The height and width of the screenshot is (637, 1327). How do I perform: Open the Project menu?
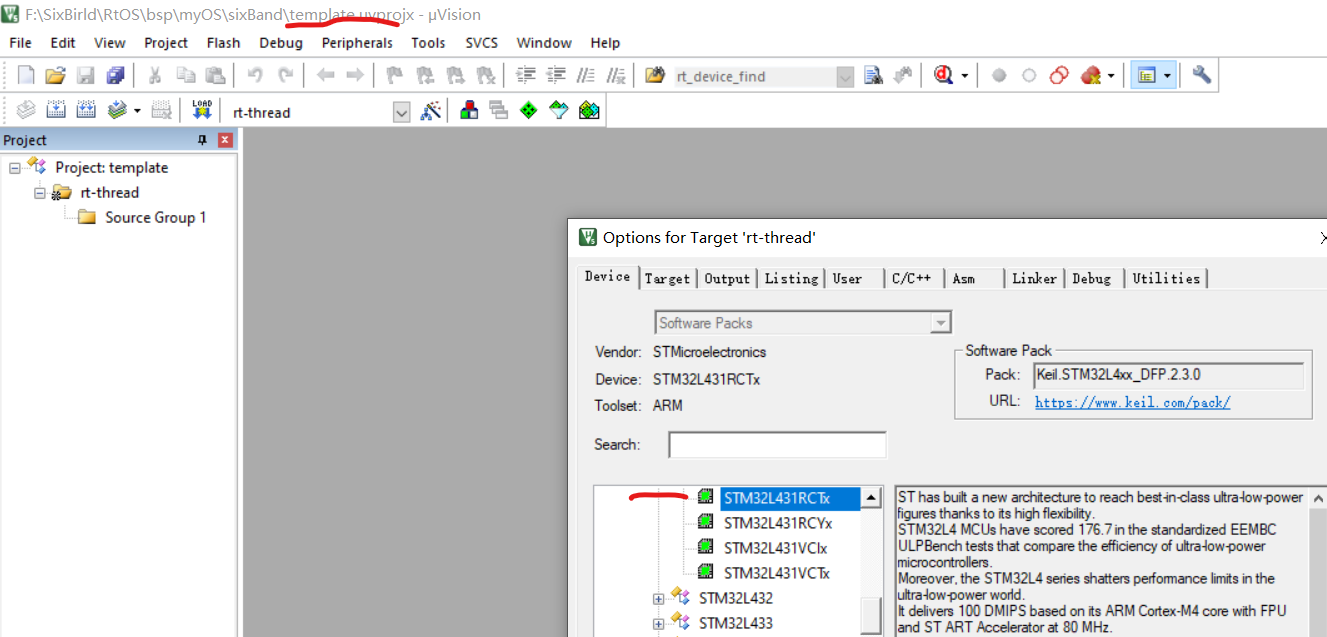point(166,43)
